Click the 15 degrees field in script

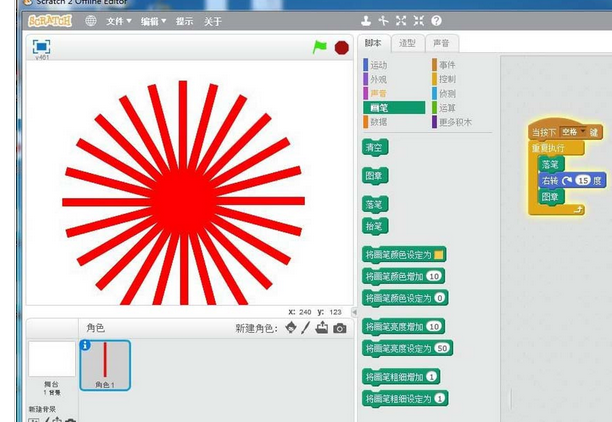(583, 180)
